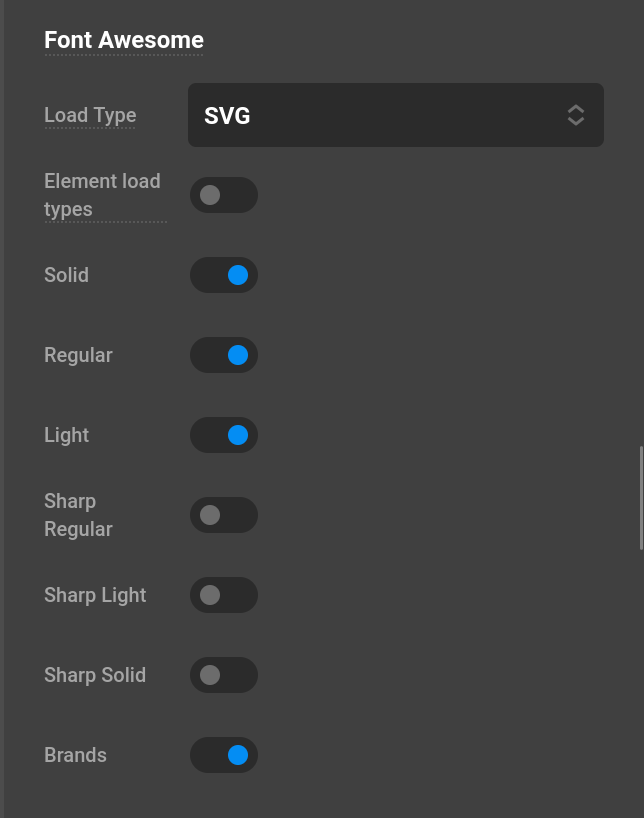Disable the Solid icon style

pos(224,275)
